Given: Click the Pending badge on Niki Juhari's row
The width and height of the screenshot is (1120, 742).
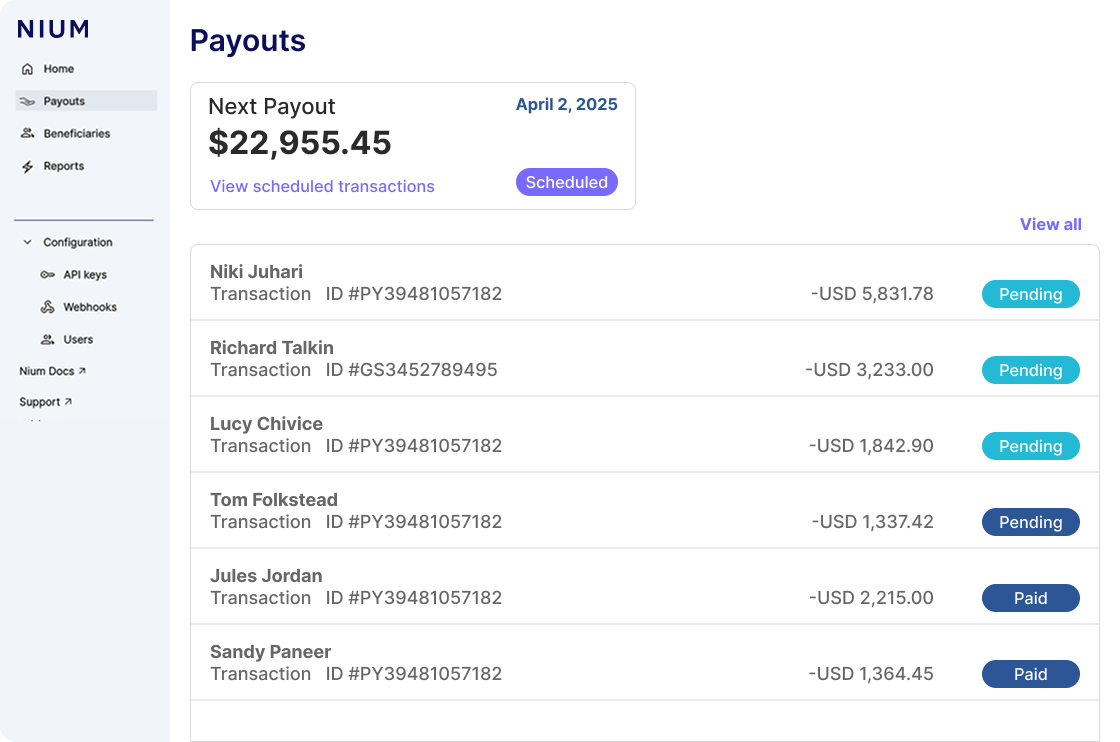Looking at the screenshot, I should (1031, 294).
